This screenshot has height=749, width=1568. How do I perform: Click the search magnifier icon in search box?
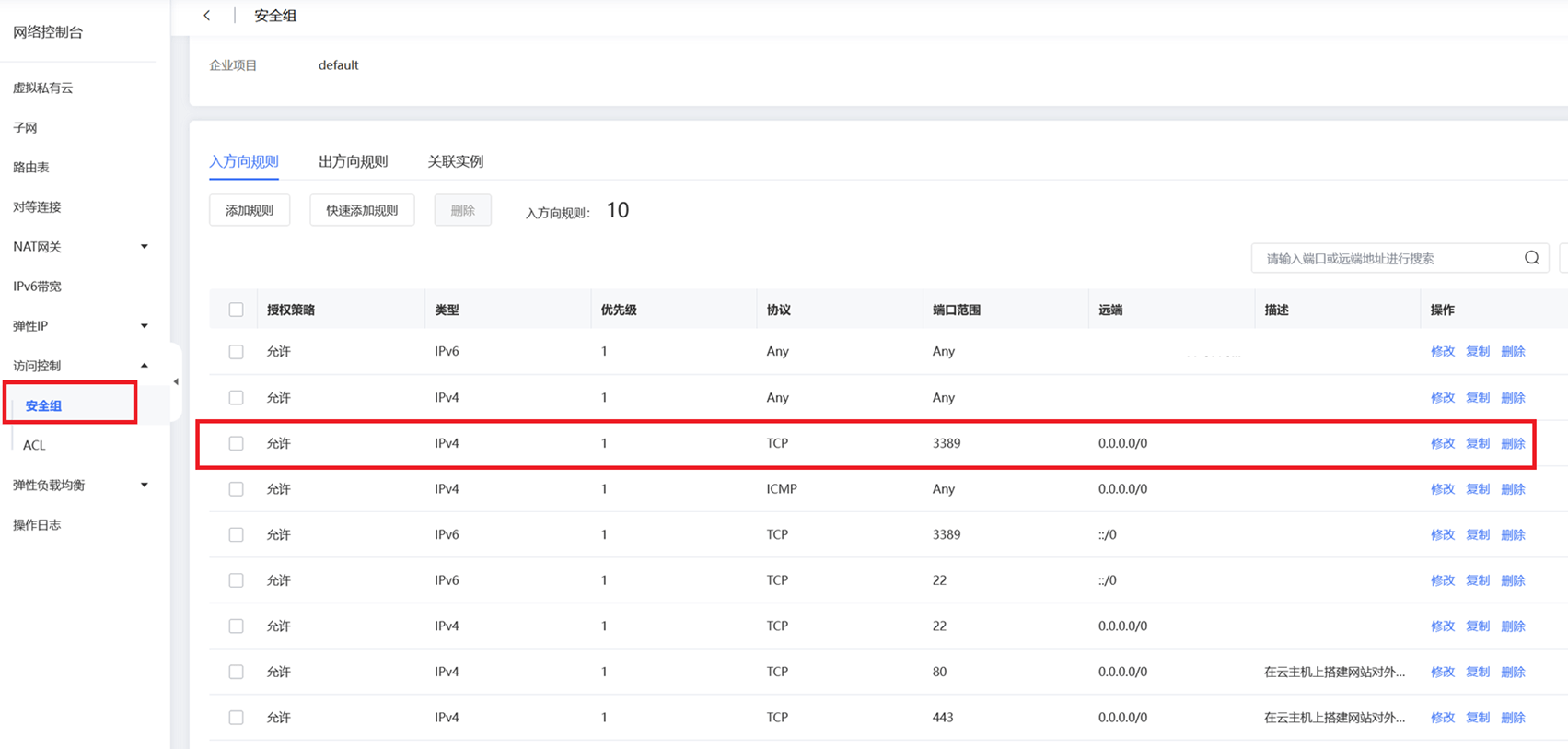[x=1531, y=258]
